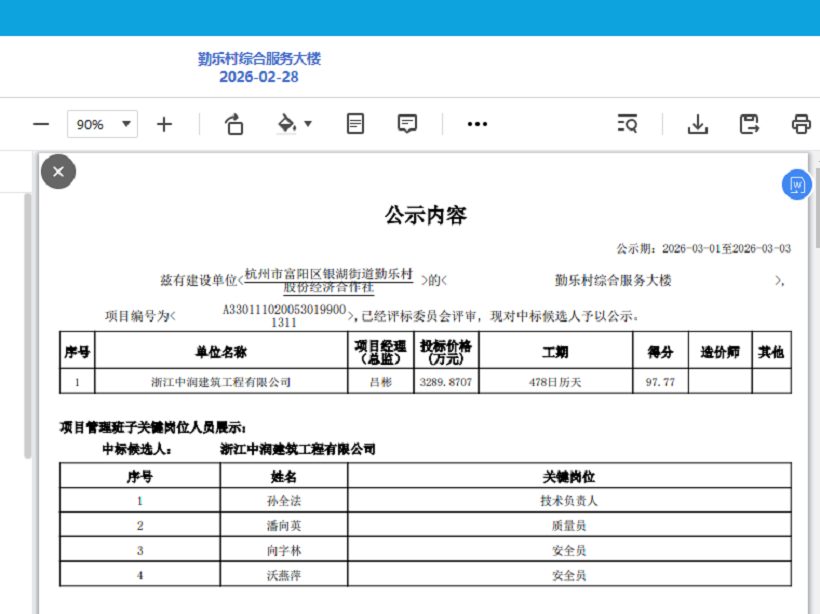Add a comment with annotation icon
Screen dimensions: 820x614
[407, 124]
